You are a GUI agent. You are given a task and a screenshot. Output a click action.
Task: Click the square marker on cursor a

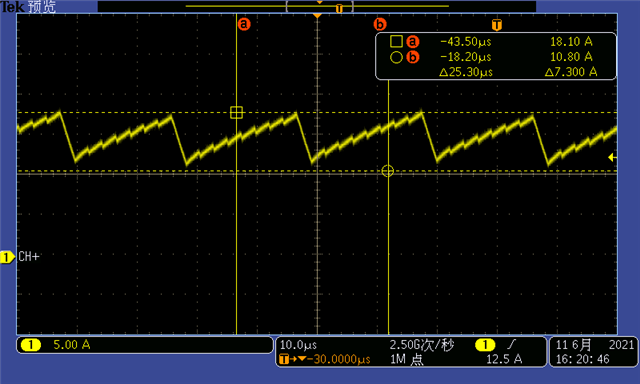click(x=236, y=112)
